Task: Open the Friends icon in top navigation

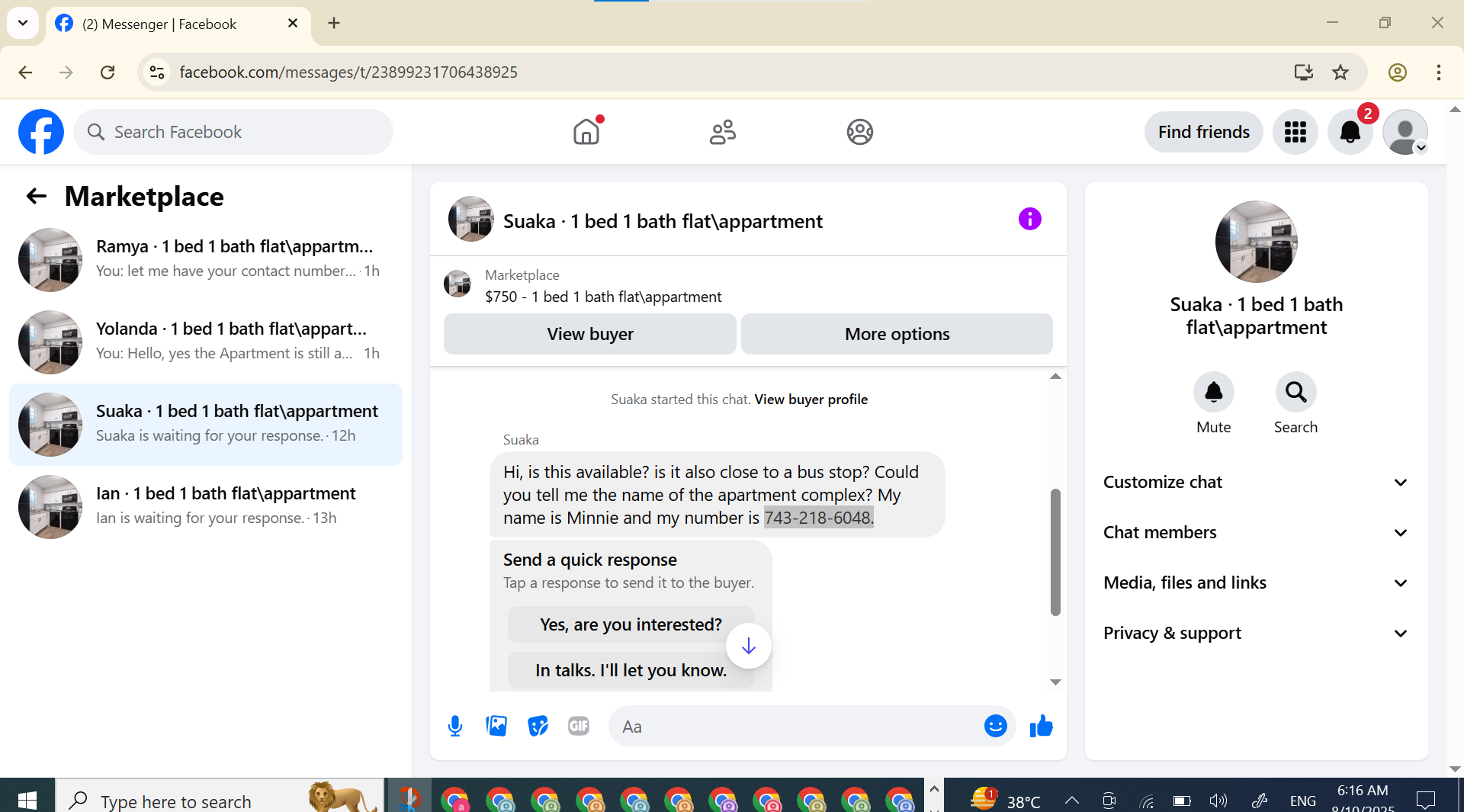Action: point(723,132)
